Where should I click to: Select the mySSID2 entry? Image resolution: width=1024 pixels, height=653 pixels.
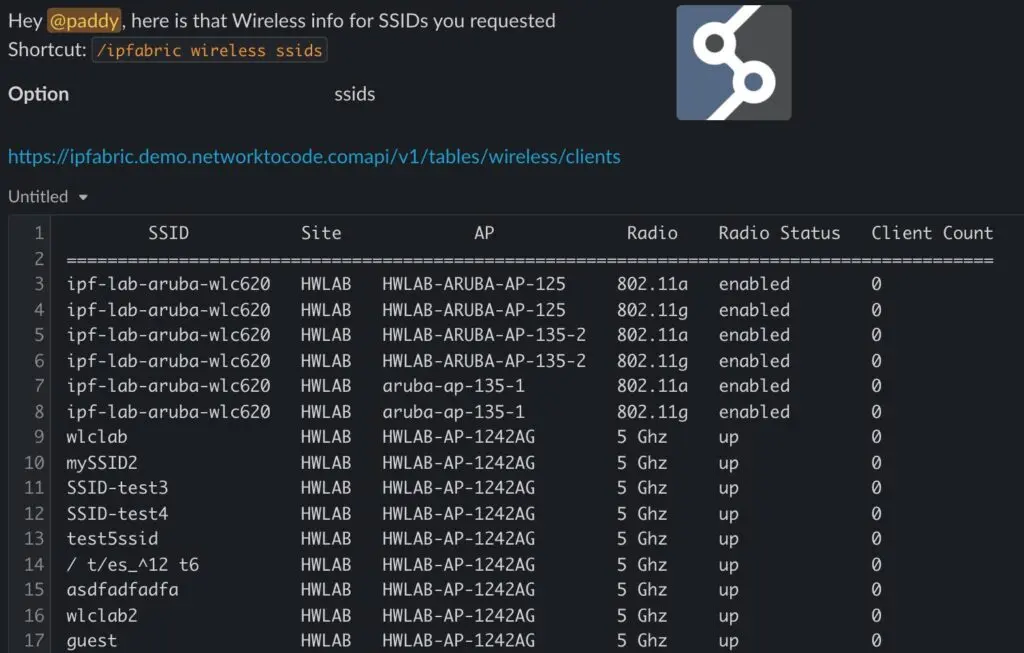pos(102,463)
